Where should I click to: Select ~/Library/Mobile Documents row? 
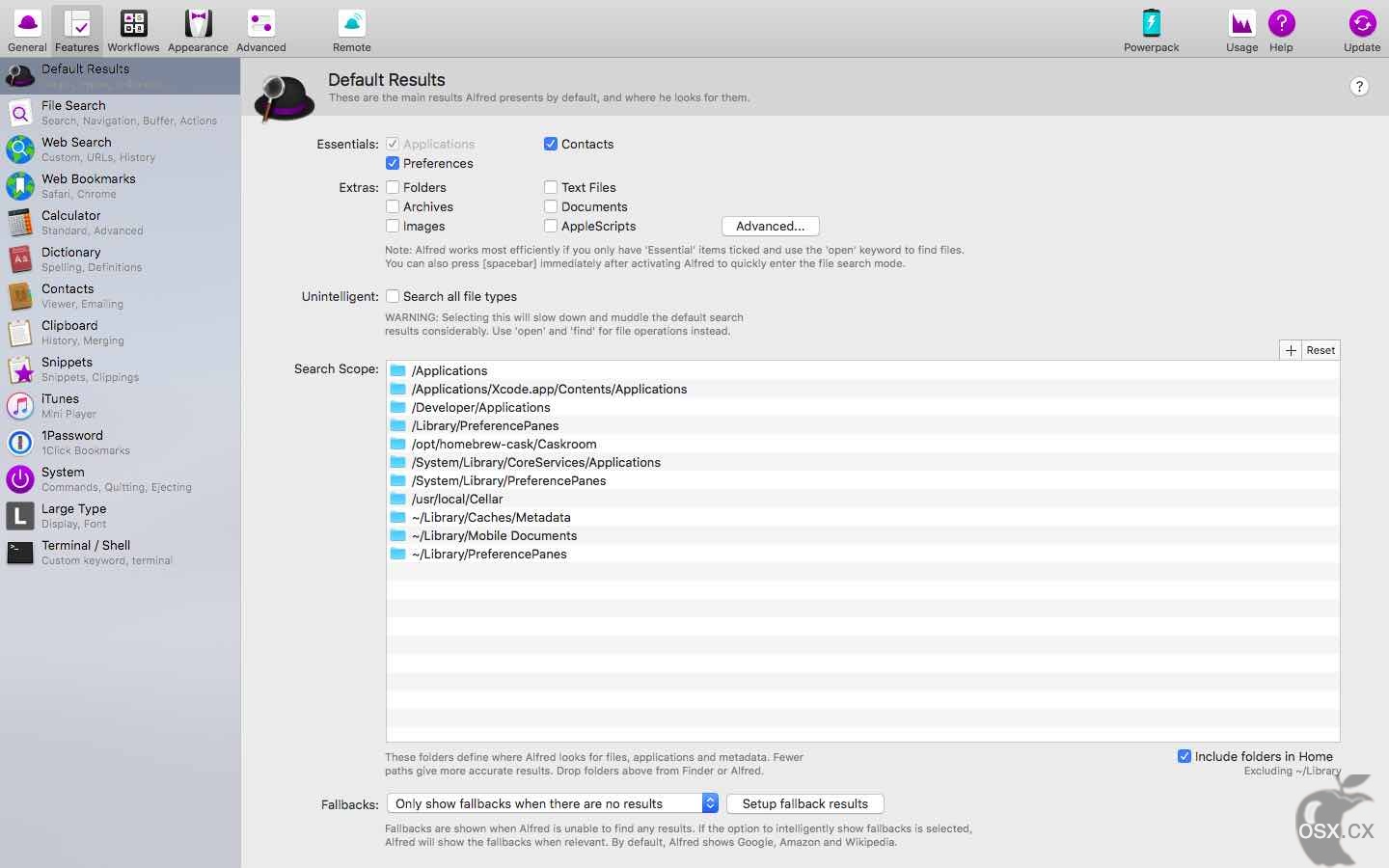point(862,535)
